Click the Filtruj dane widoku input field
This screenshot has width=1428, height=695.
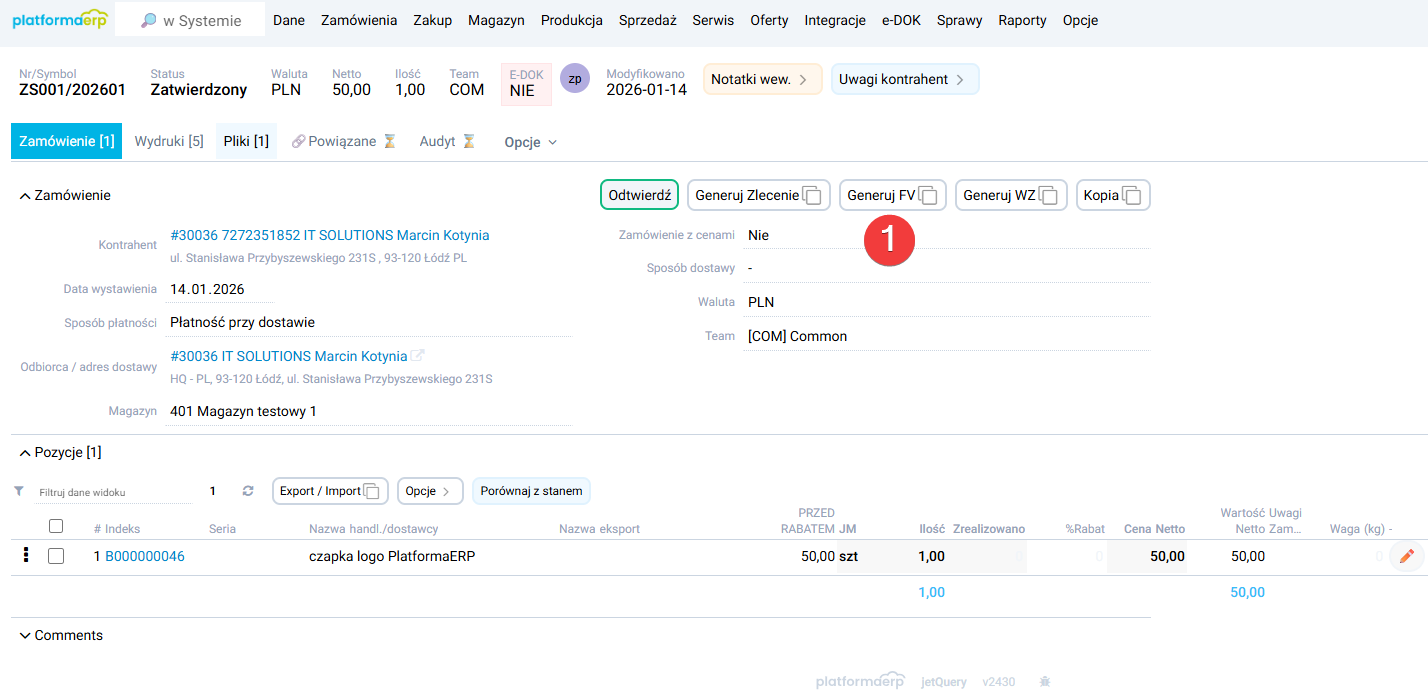[110, 492]
